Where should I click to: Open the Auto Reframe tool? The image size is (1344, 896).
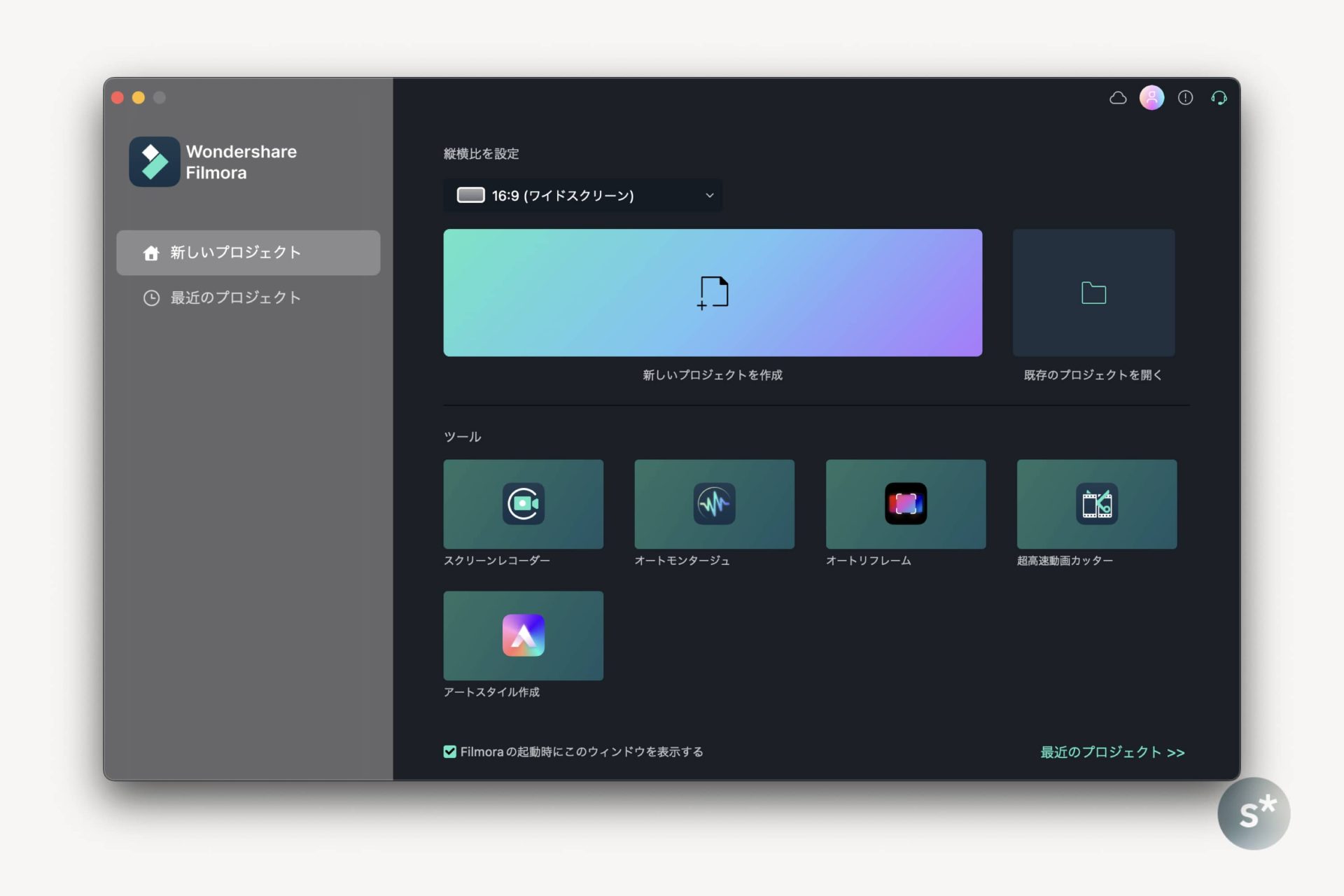pos(905,503)
